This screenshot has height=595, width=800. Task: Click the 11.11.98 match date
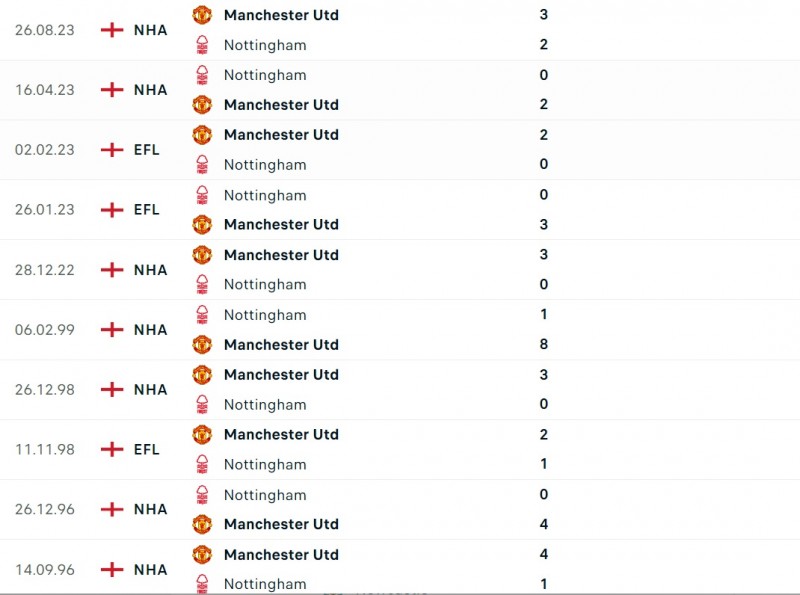tap(44, 450)
